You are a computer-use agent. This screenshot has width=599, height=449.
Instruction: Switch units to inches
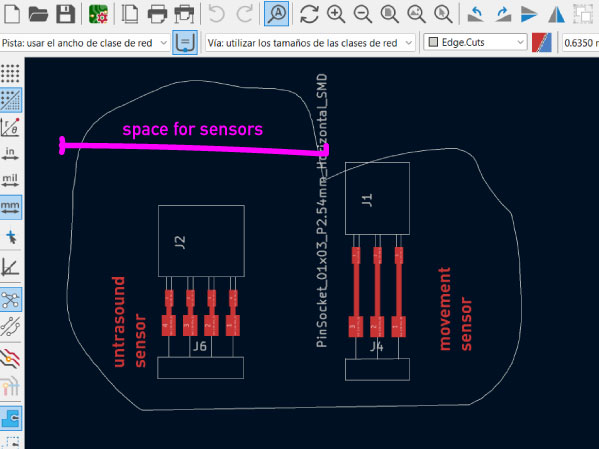coord(11,153)
